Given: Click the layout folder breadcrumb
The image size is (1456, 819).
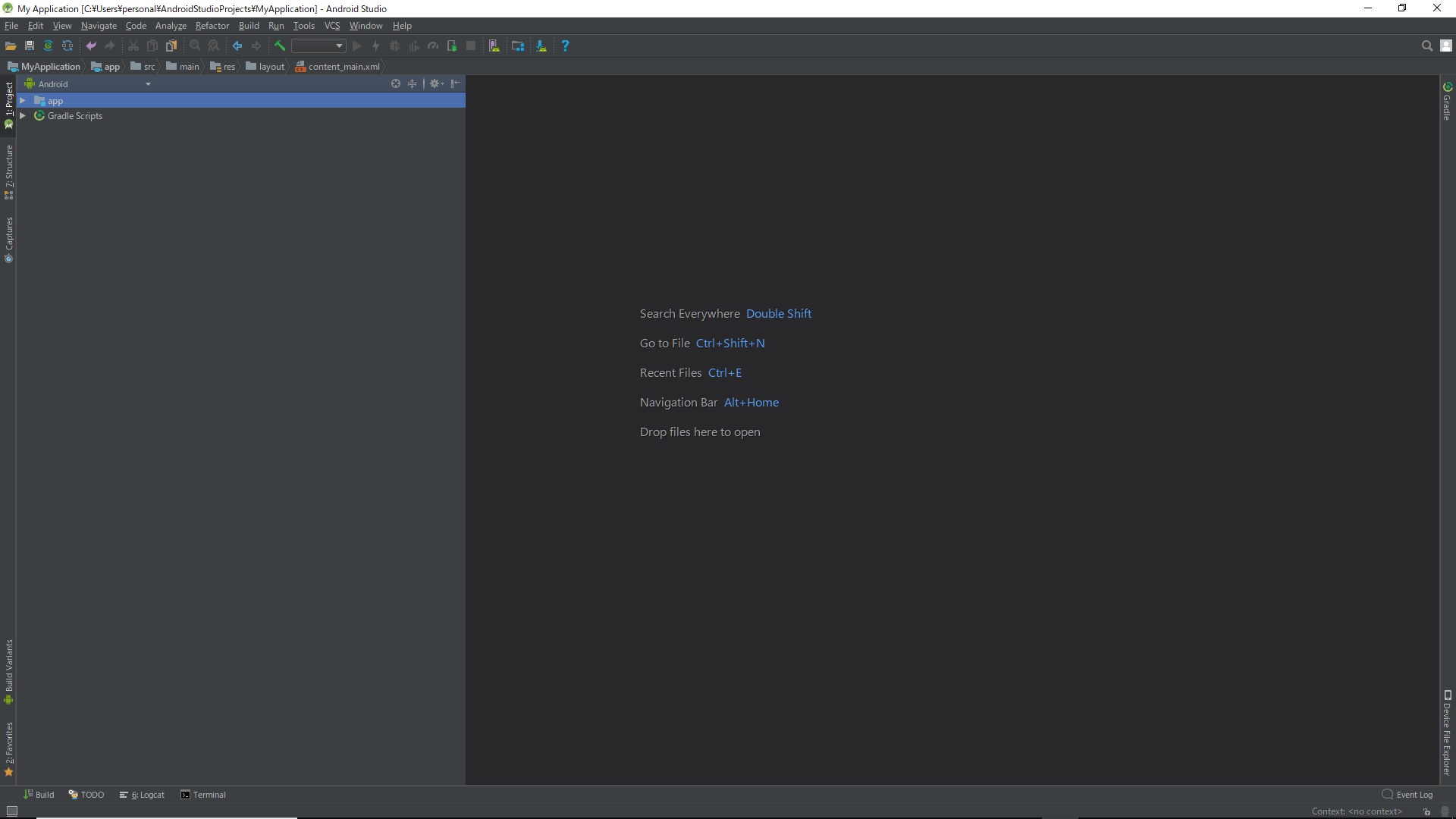Looking at the screenshot, I should tap(265, 67).
